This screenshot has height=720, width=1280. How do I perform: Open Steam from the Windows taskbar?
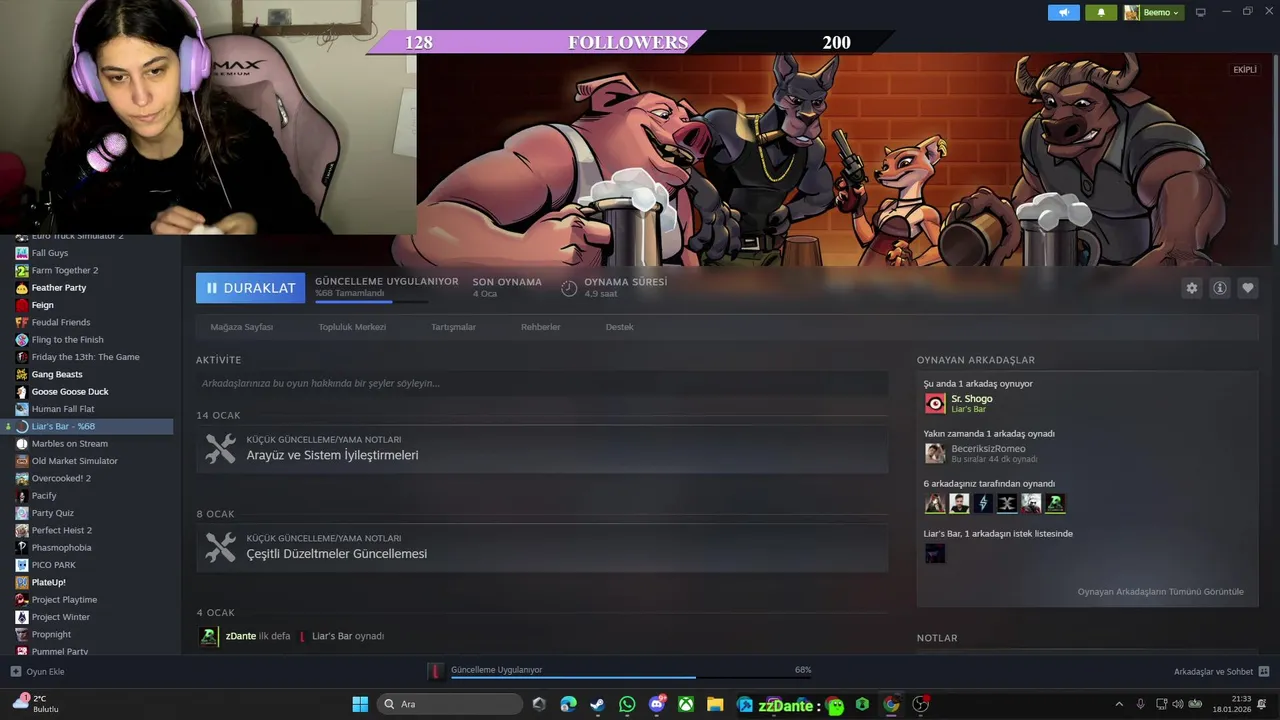coord(597,704)
